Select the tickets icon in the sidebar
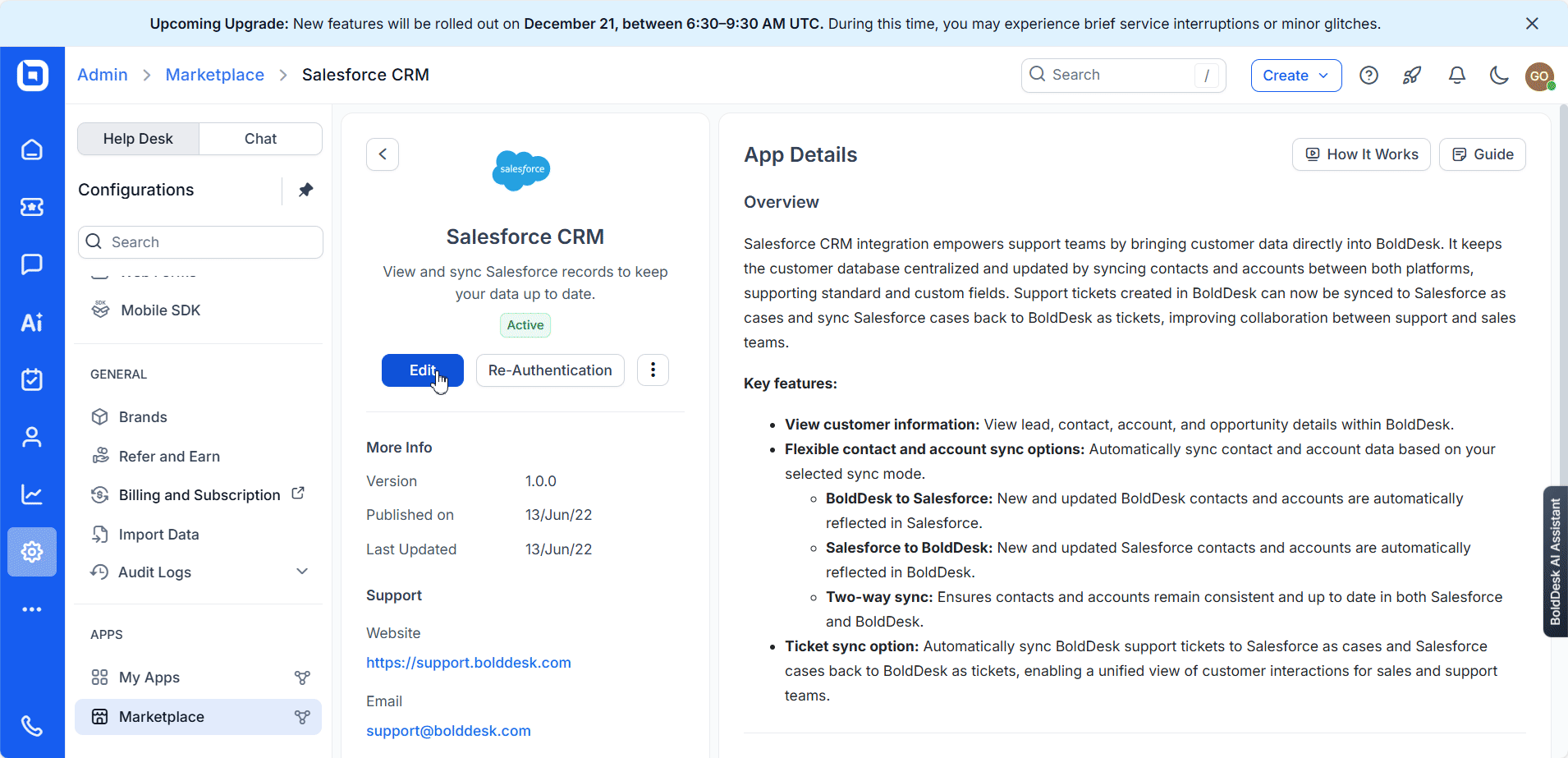Viewport: 1568px width, 758px height. point(32,207)
